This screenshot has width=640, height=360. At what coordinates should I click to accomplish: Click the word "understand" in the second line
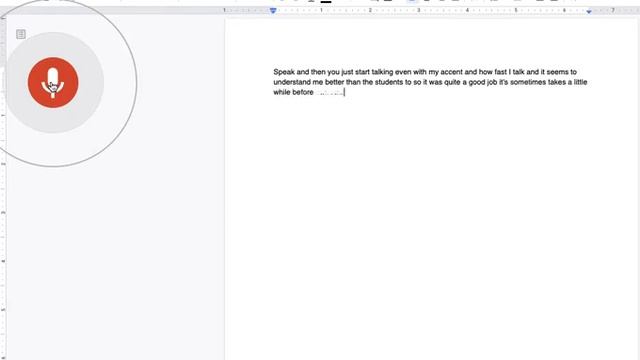point(292,82)
